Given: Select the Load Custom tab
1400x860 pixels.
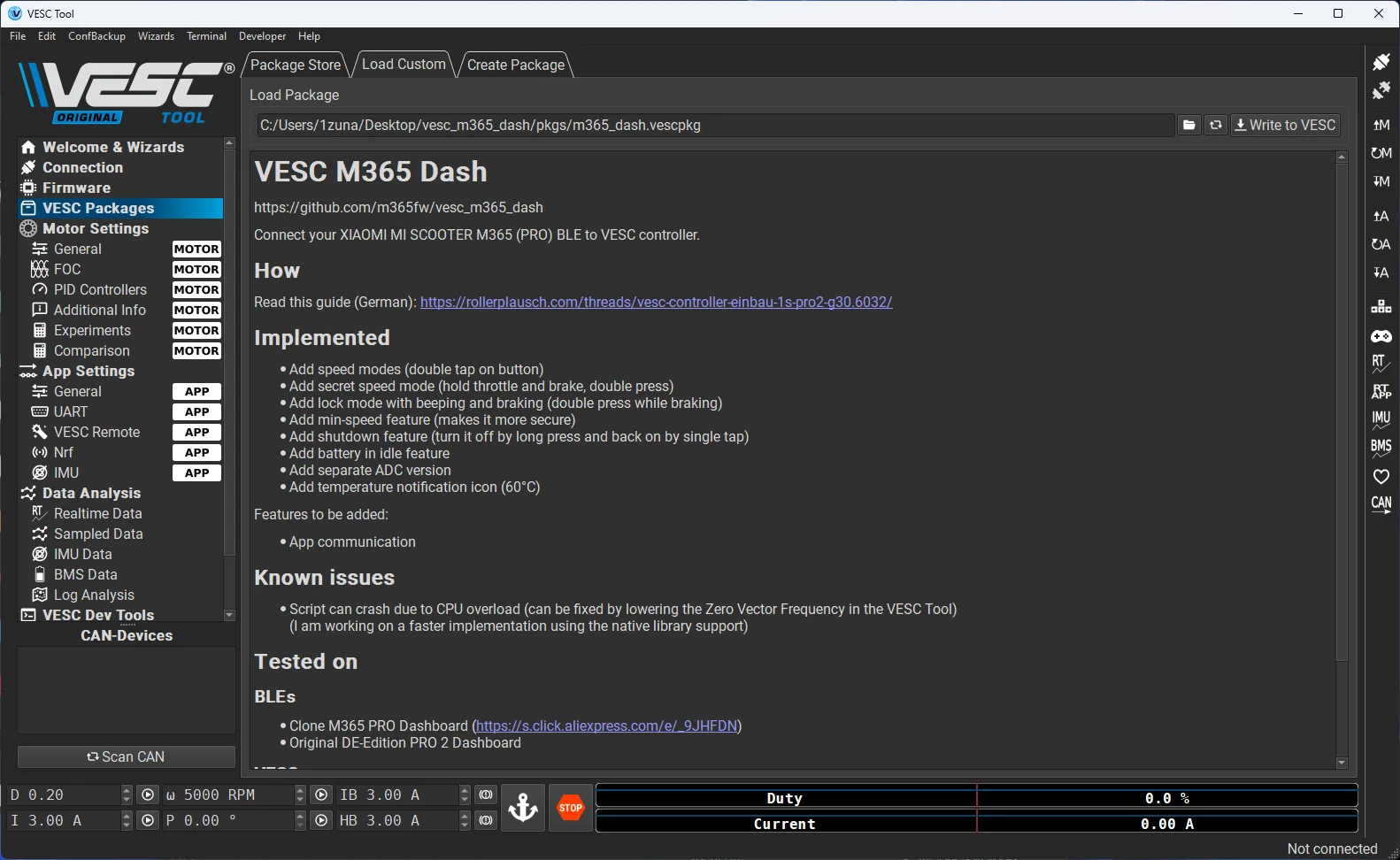Looking at the screenshot, I should tap(404, 64).
